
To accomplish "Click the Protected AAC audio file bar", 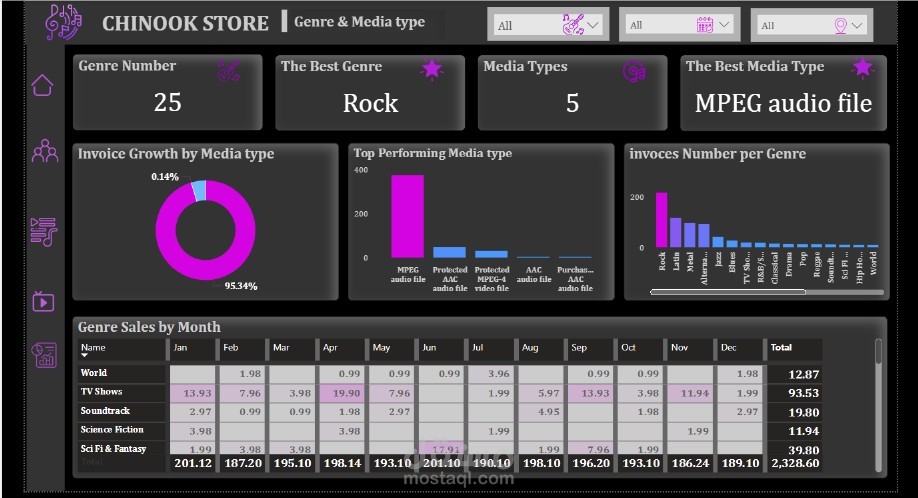I will tap(449, 252).
